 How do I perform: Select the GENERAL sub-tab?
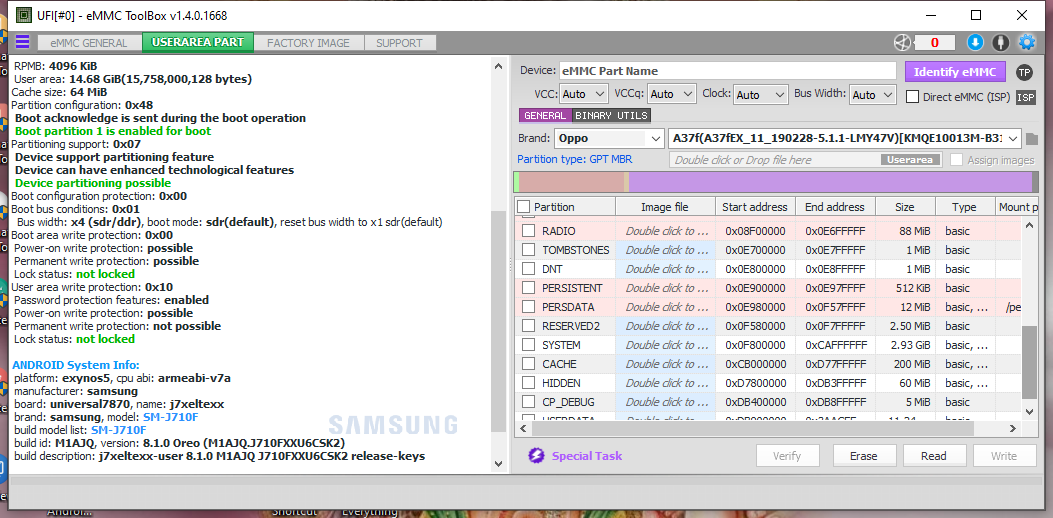545,116
